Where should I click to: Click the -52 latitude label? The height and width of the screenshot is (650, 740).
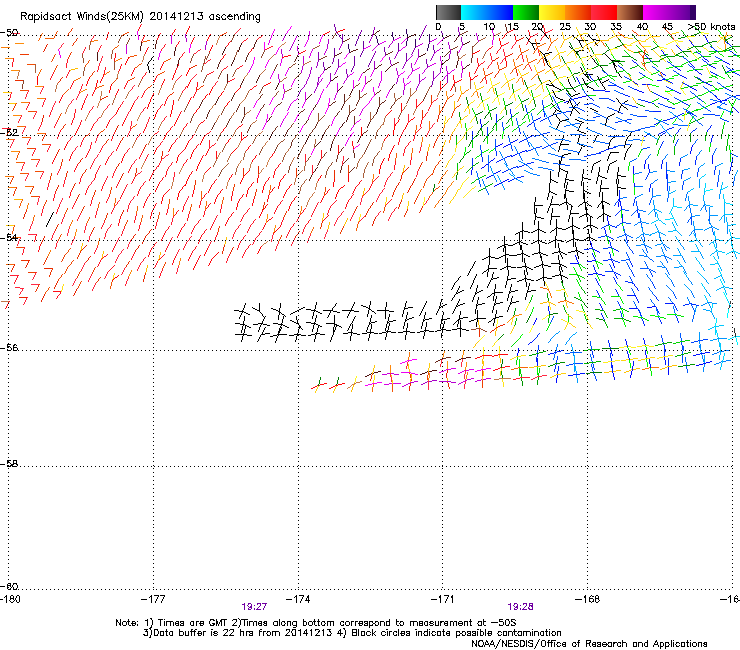point(9,133)
